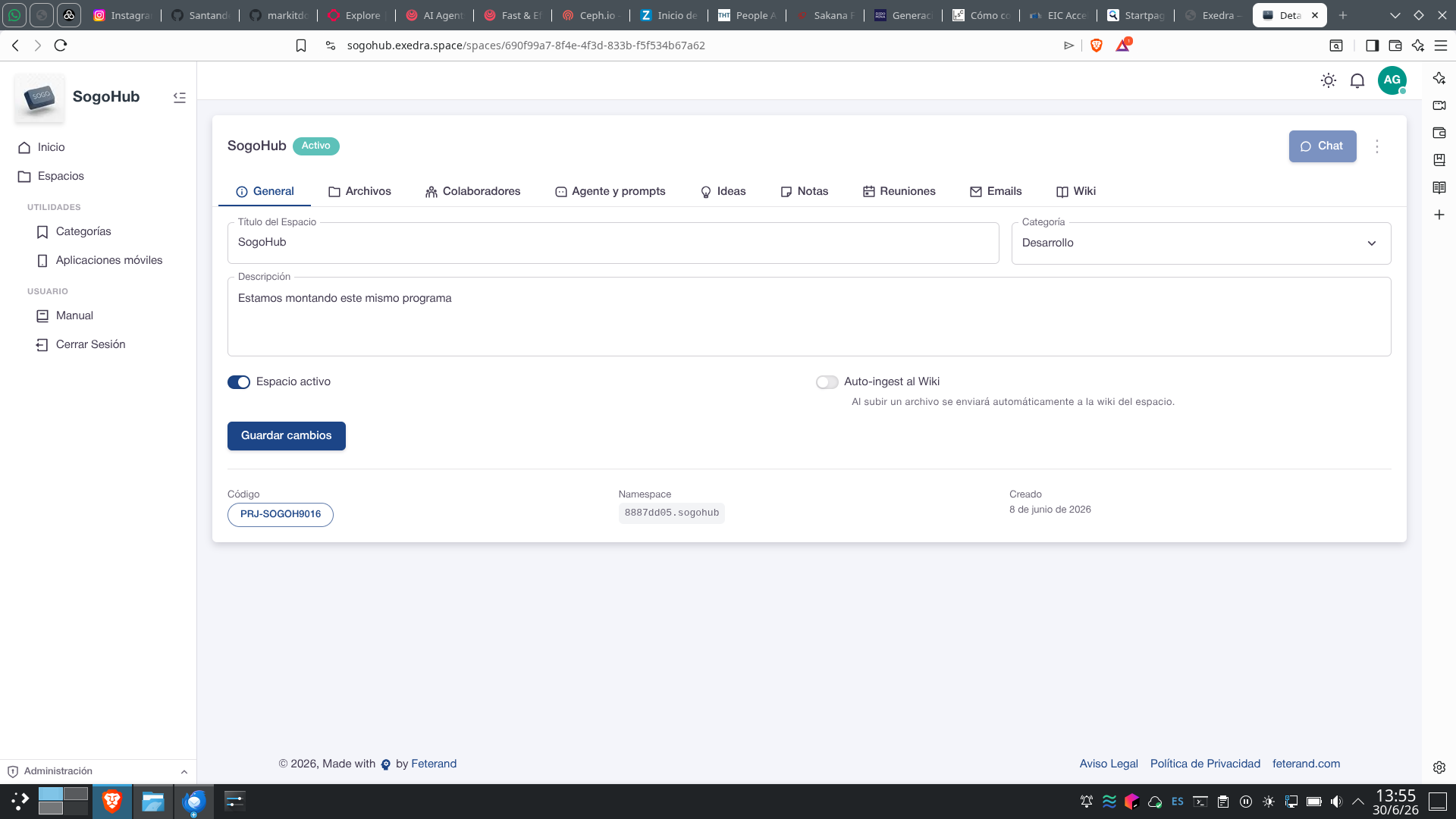This screenshot has width=1456, height=819.
Task: Open the feterand.com link
Action: click(x=1306, y=764)
